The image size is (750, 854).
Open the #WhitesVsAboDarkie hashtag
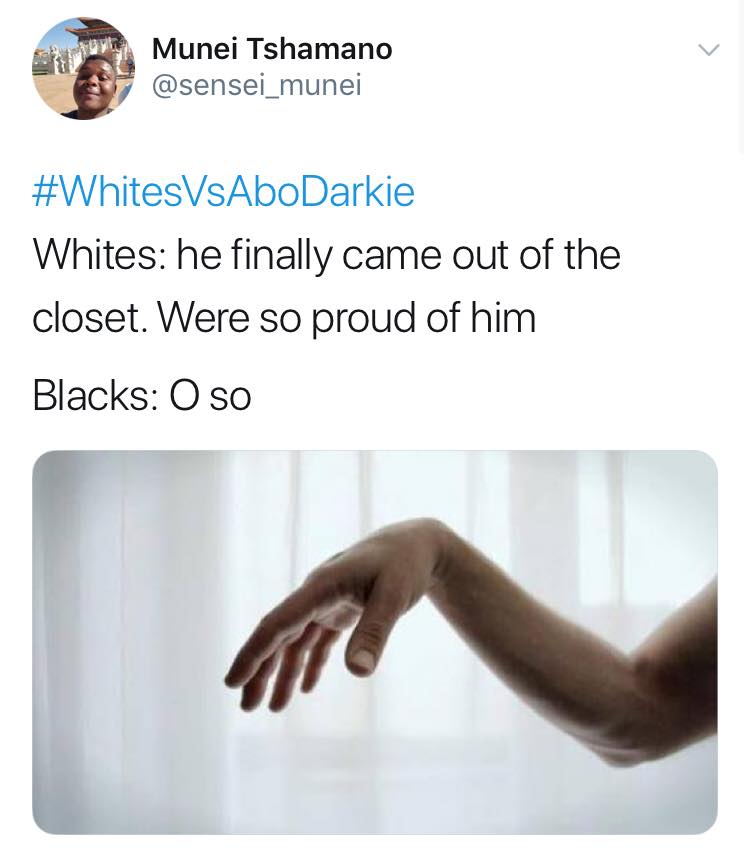(x=223, y=193)
